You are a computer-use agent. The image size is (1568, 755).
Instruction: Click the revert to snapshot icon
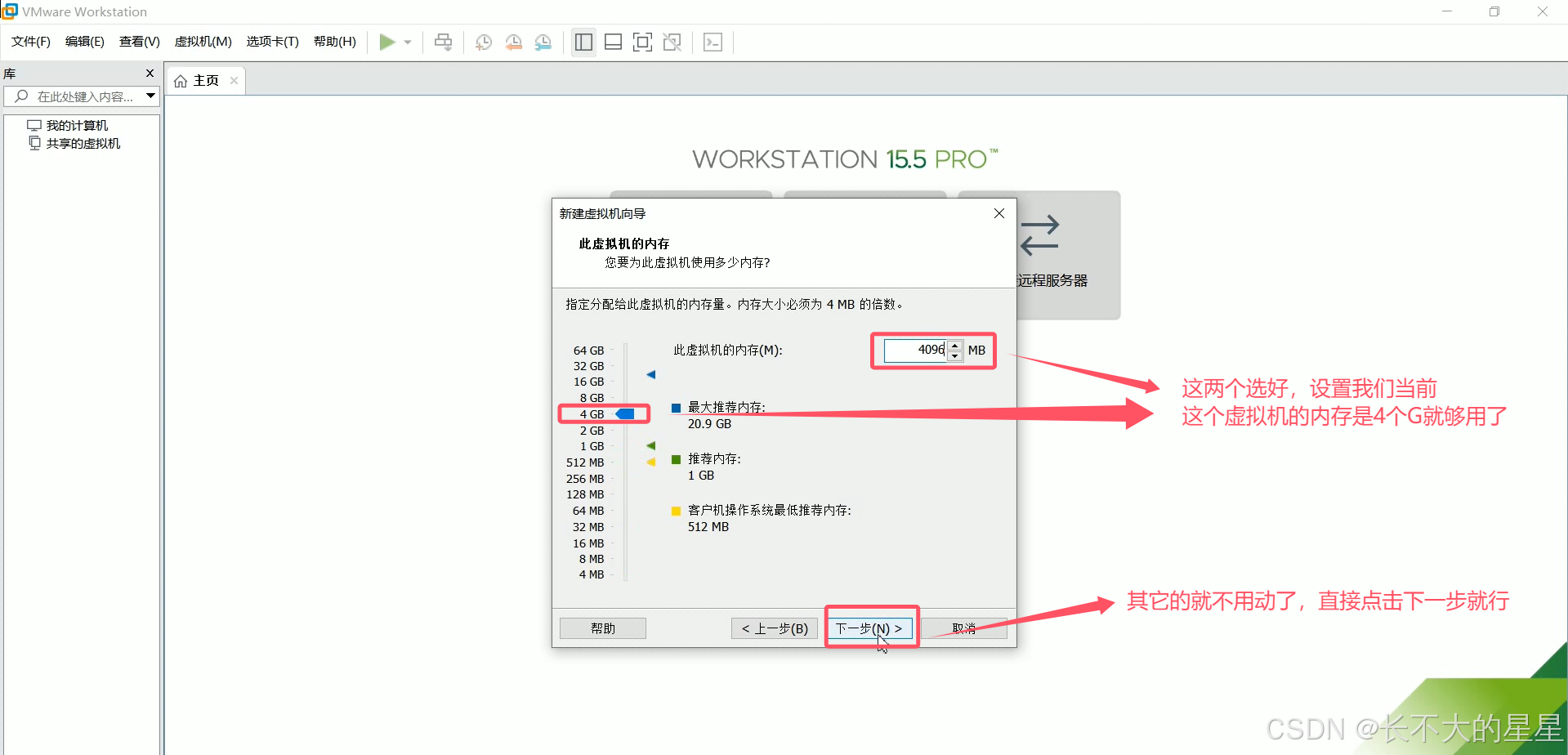tap(513, 42)
